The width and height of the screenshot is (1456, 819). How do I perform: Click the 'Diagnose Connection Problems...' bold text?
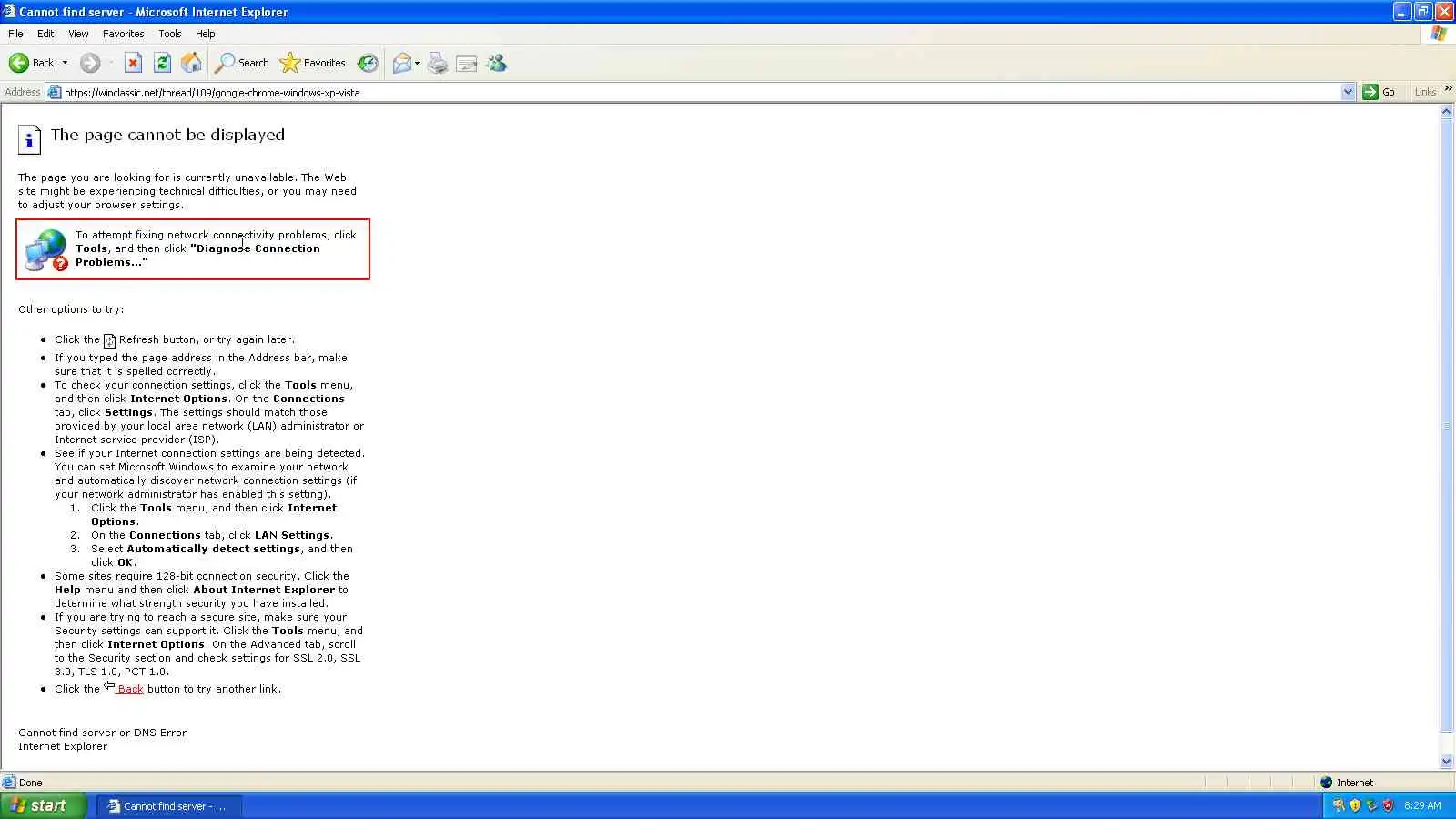click(x=197, y=255)
